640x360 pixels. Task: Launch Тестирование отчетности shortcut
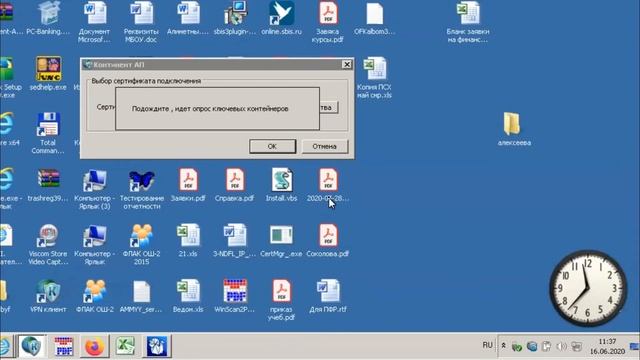141,189
